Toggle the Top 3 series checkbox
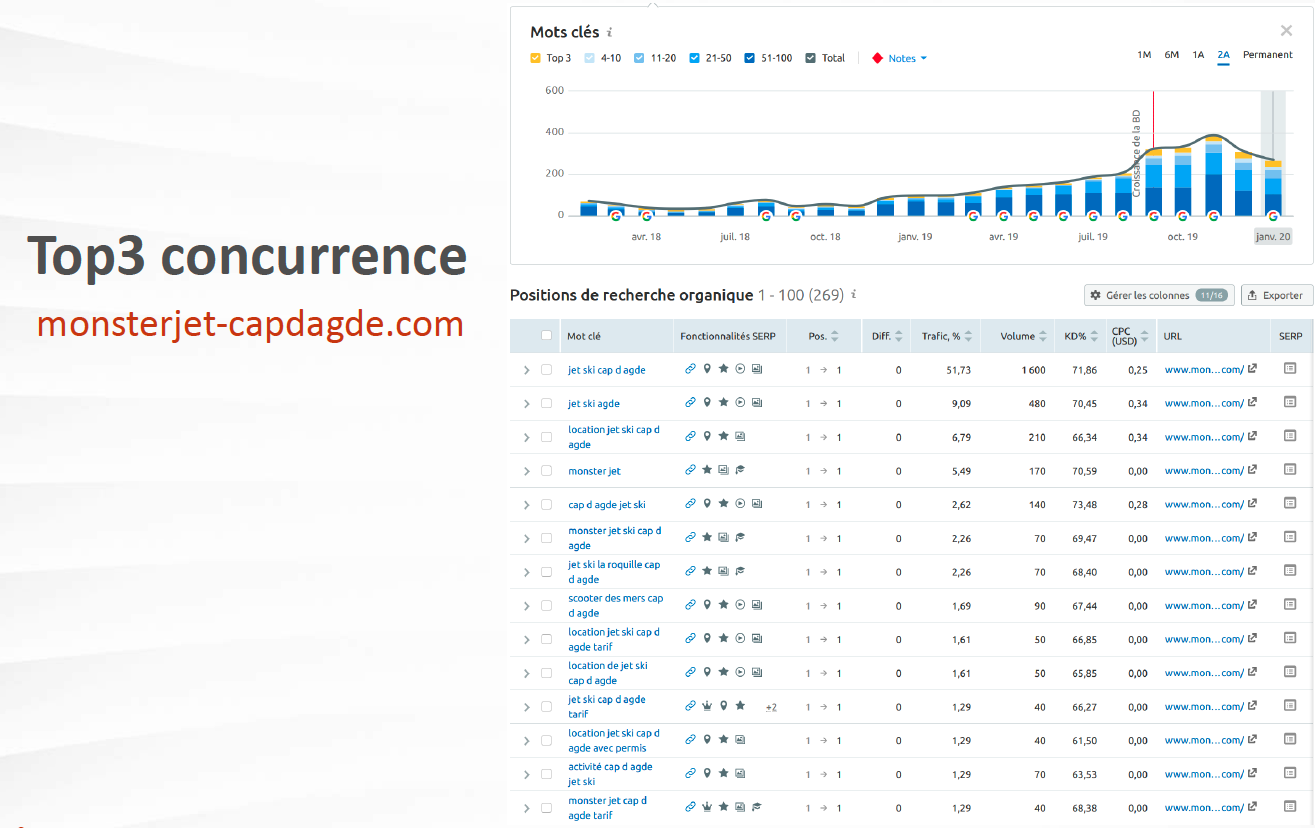Image resolution: width=1315 pixels, height=828 pixels. [535, 58]
